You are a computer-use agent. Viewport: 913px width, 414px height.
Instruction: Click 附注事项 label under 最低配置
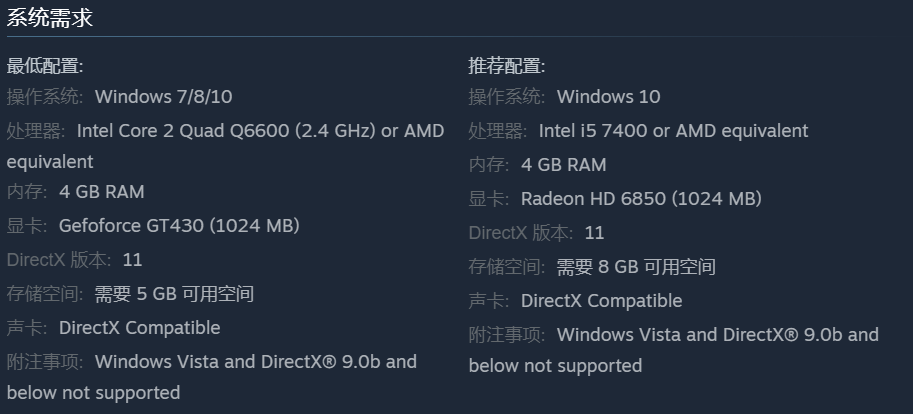point(45,361)
